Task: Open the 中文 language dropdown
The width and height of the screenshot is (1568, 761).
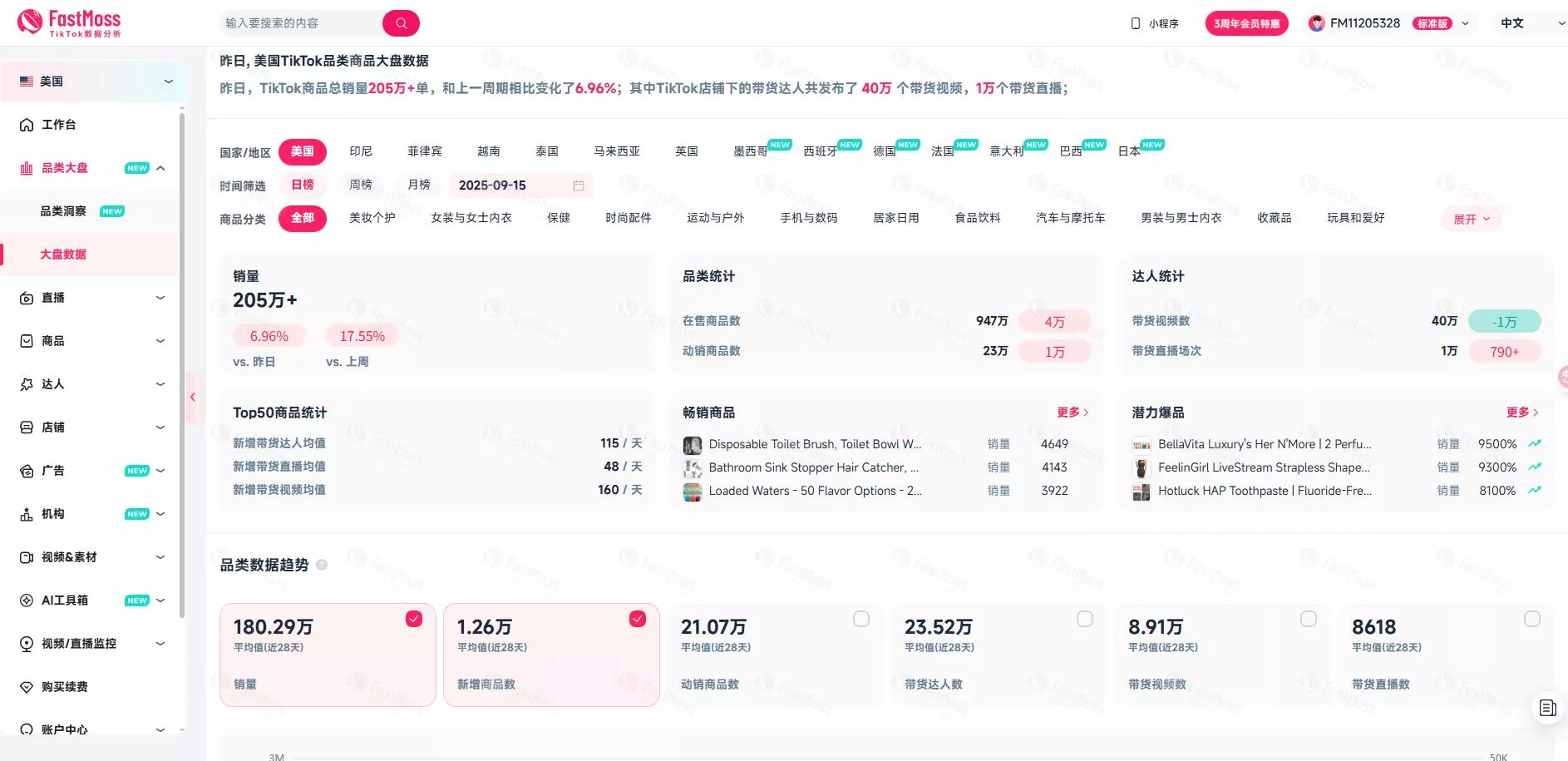Action: pyautogui.click(x=1531, y=23)
